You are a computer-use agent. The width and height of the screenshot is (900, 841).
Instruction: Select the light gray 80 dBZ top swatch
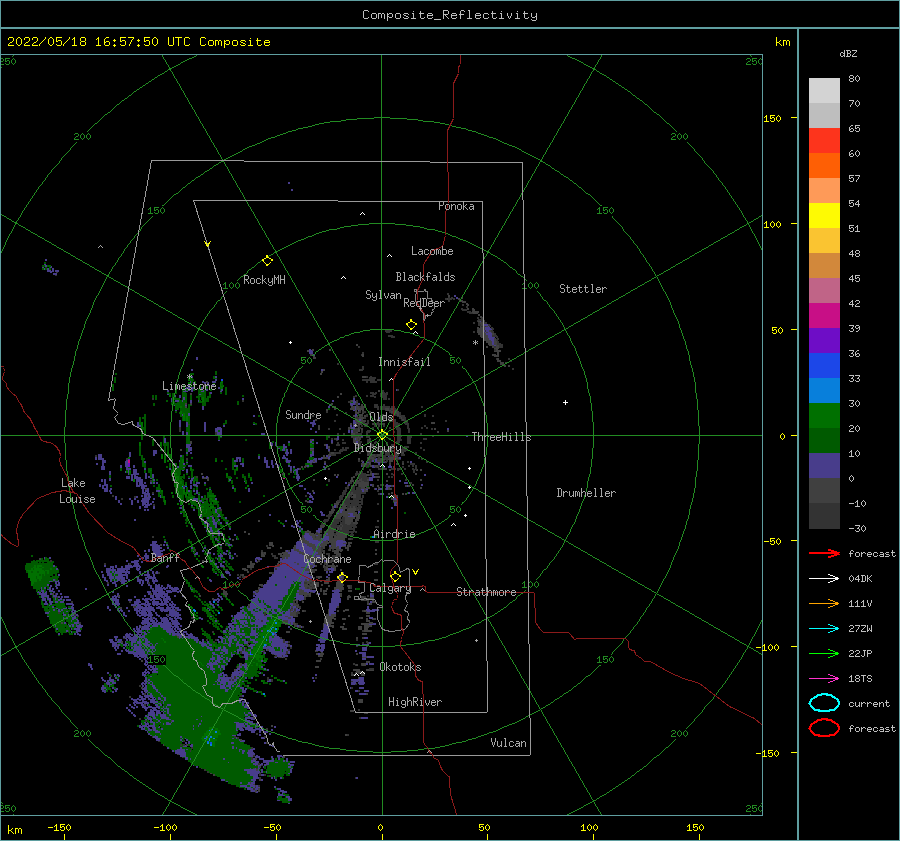click(824, 91)
